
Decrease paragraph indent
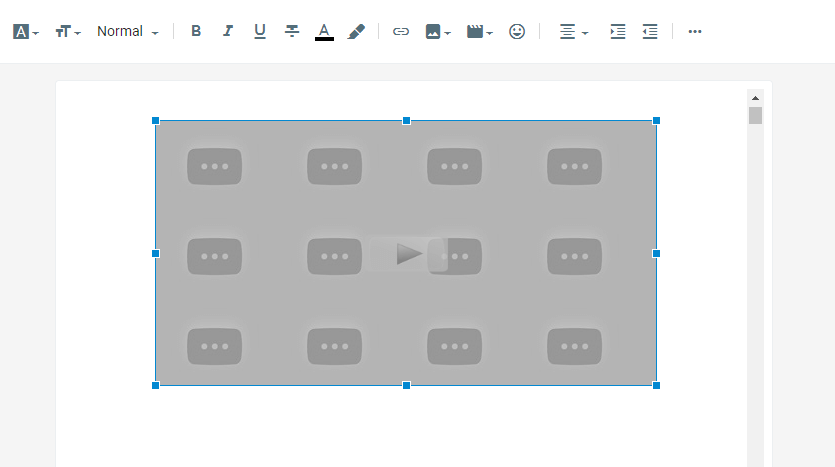point(650,31)
